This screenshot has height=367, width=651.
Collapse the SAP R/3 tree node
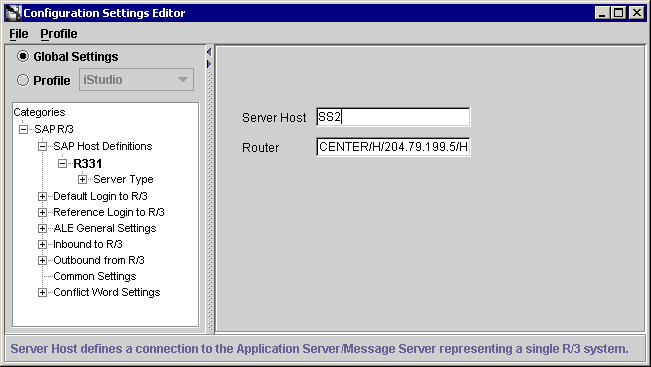[24, 130]
